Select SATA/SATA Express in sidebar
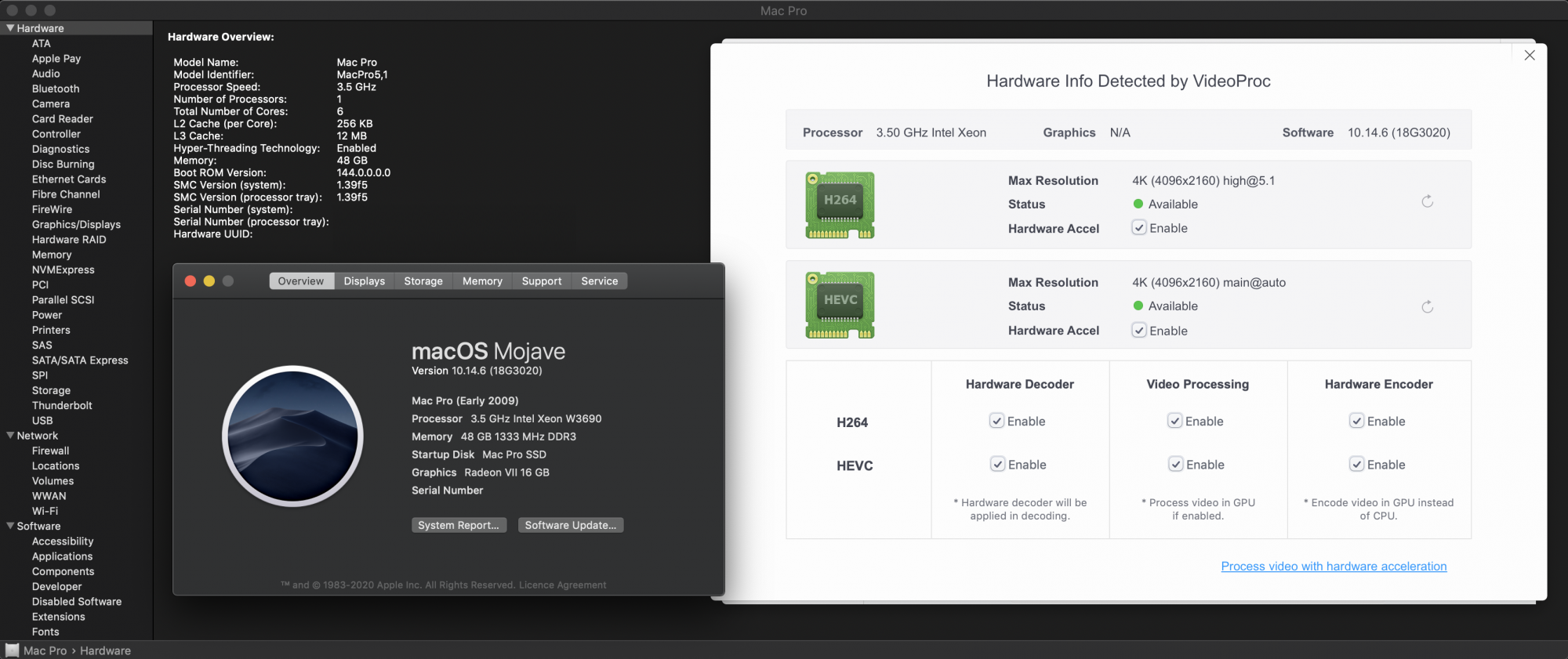 click(x=80, y=360)
